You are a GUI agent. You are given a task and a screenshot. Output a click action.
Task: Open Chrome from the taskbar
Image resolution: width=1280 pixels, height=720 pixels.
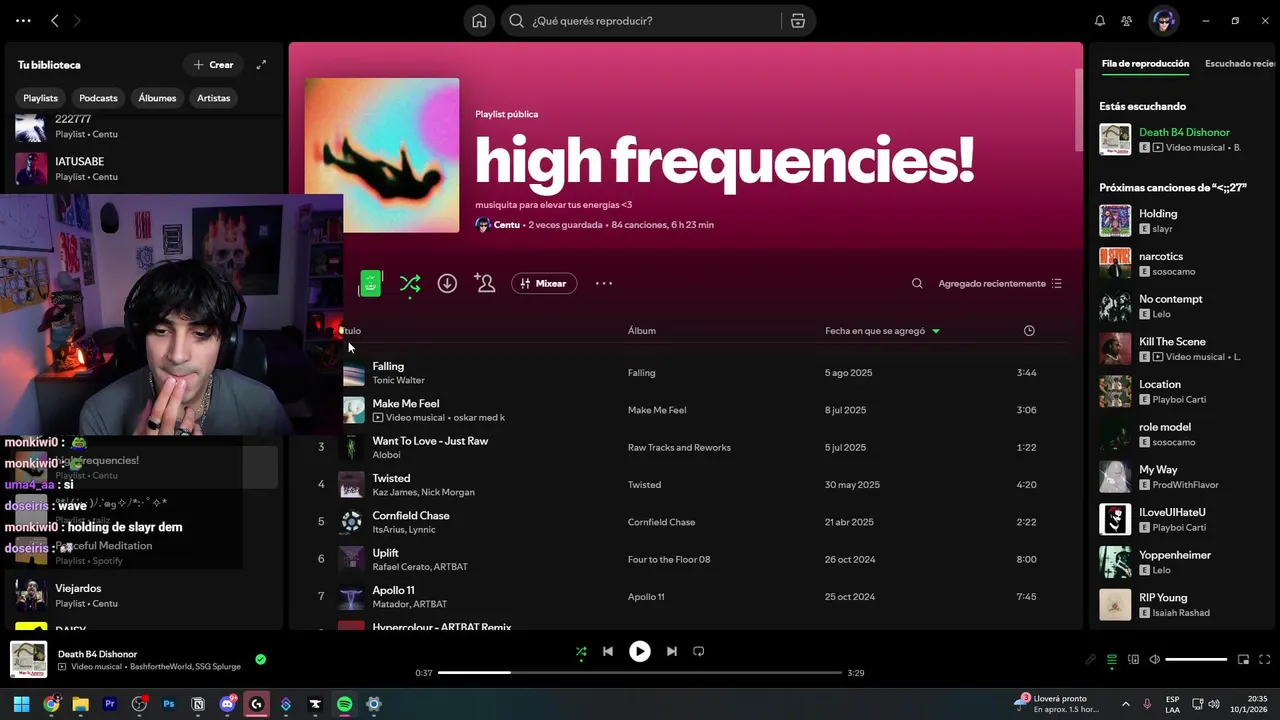51,704
